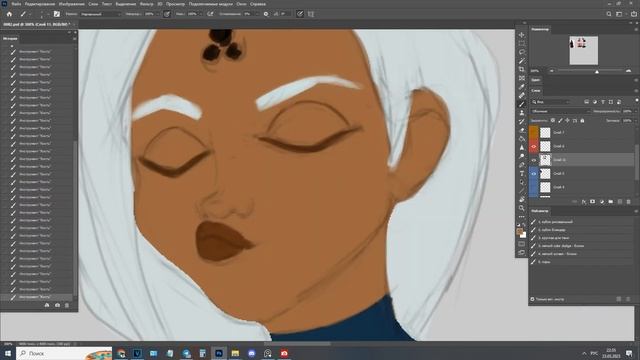Open the Окно menu

pyautogui.click(x=241, y=4)
